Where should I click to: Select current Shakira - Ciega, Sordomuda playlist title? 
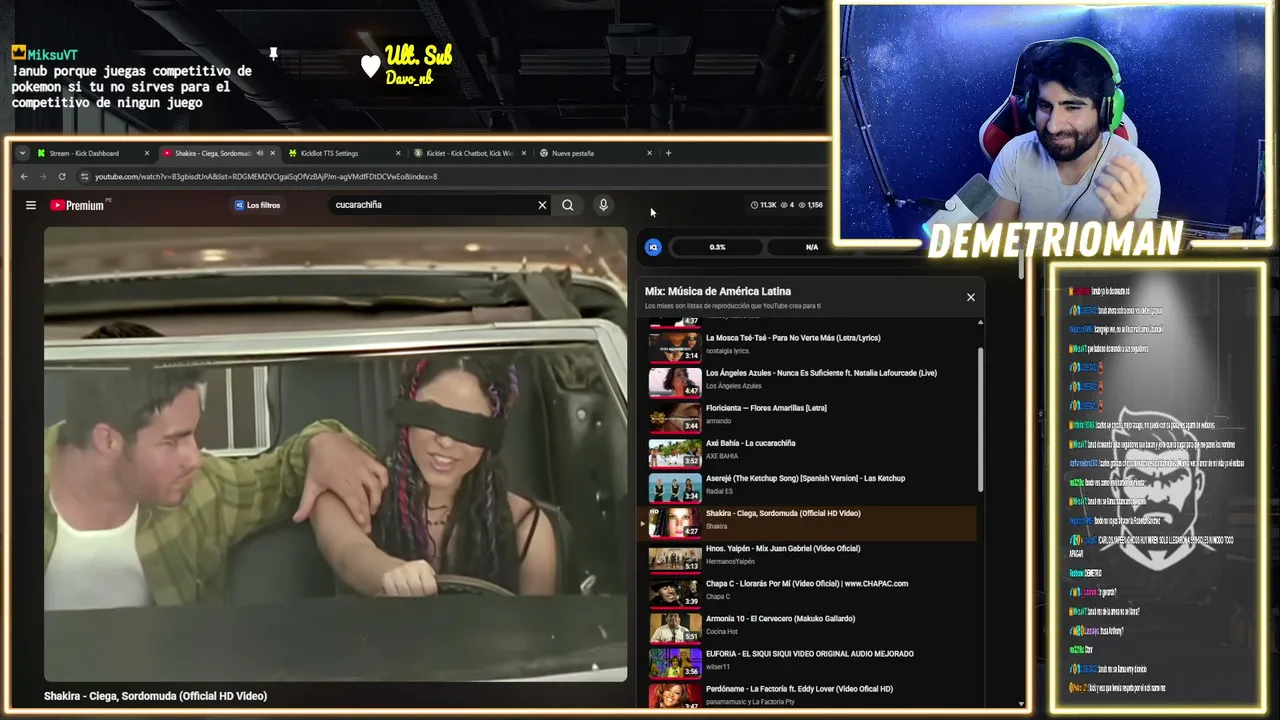[783, 513]
